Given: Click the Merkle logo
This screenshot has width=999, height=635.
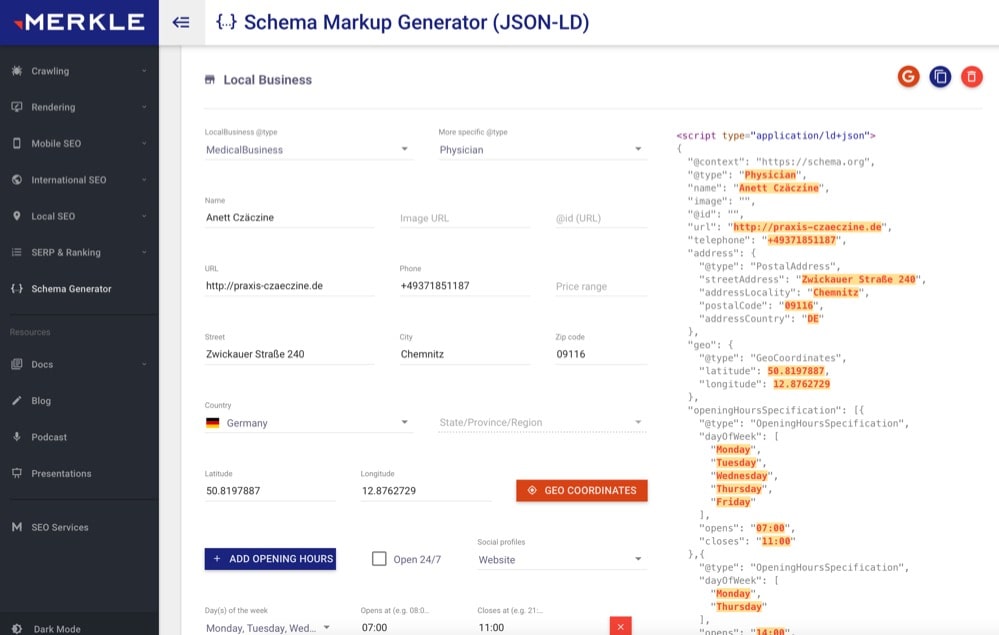Looking at the screenshot, I should (x=79, y=22).
